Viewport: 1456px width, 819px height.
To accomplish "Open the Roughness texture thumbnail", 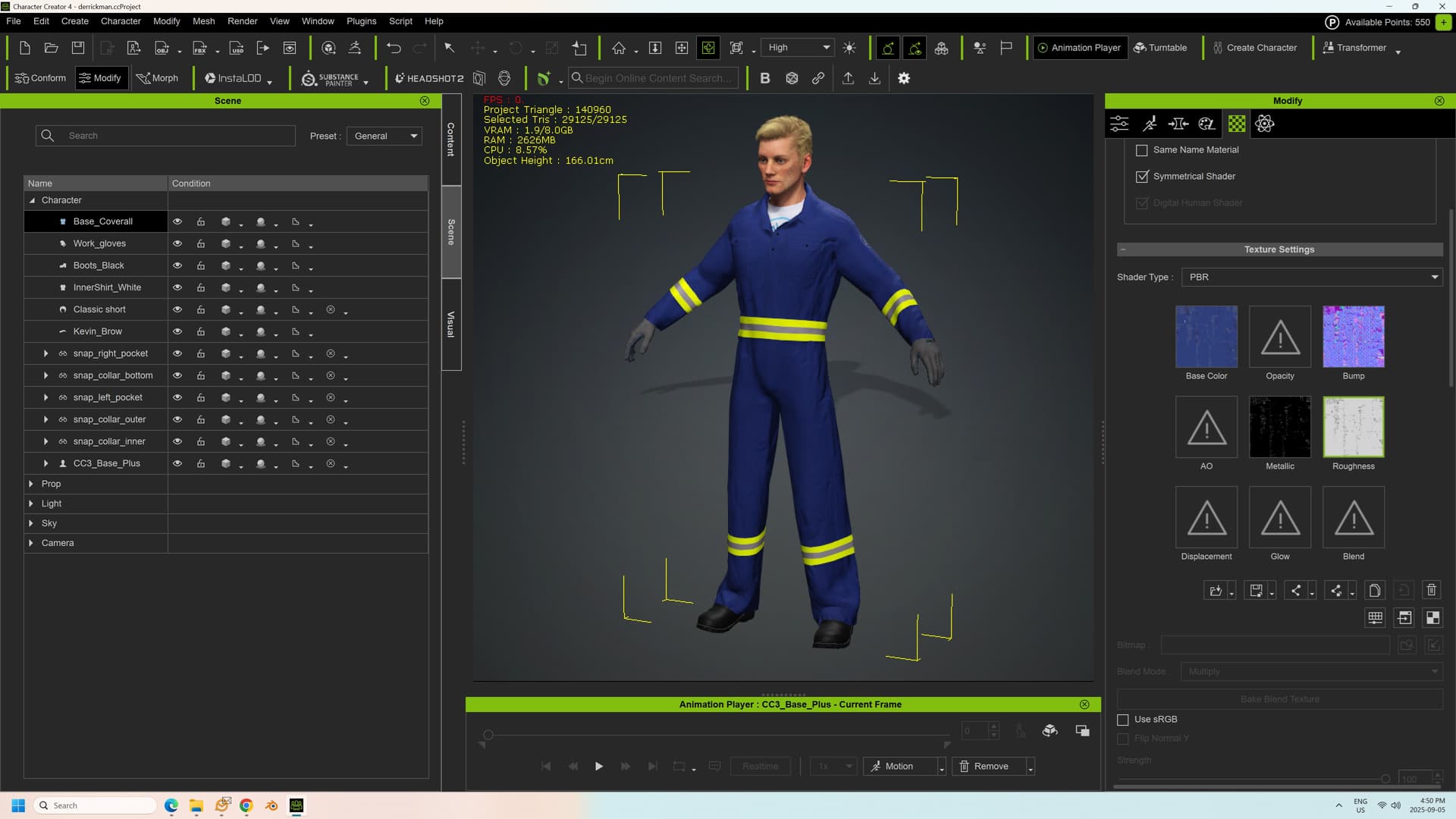I will 1353,427.
